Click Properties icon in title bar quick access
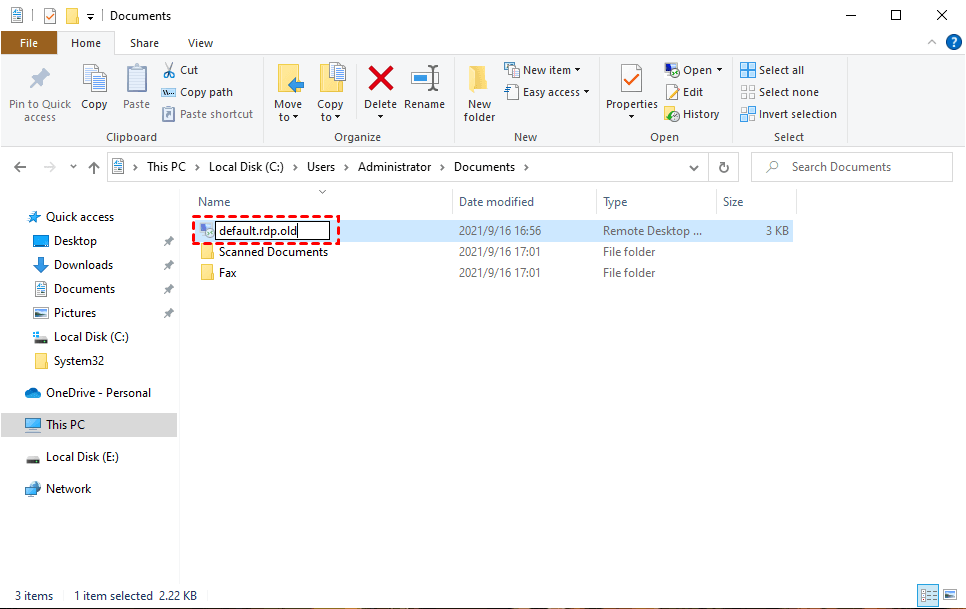This screenshot has height=609, width=966. tap(50, 15)
